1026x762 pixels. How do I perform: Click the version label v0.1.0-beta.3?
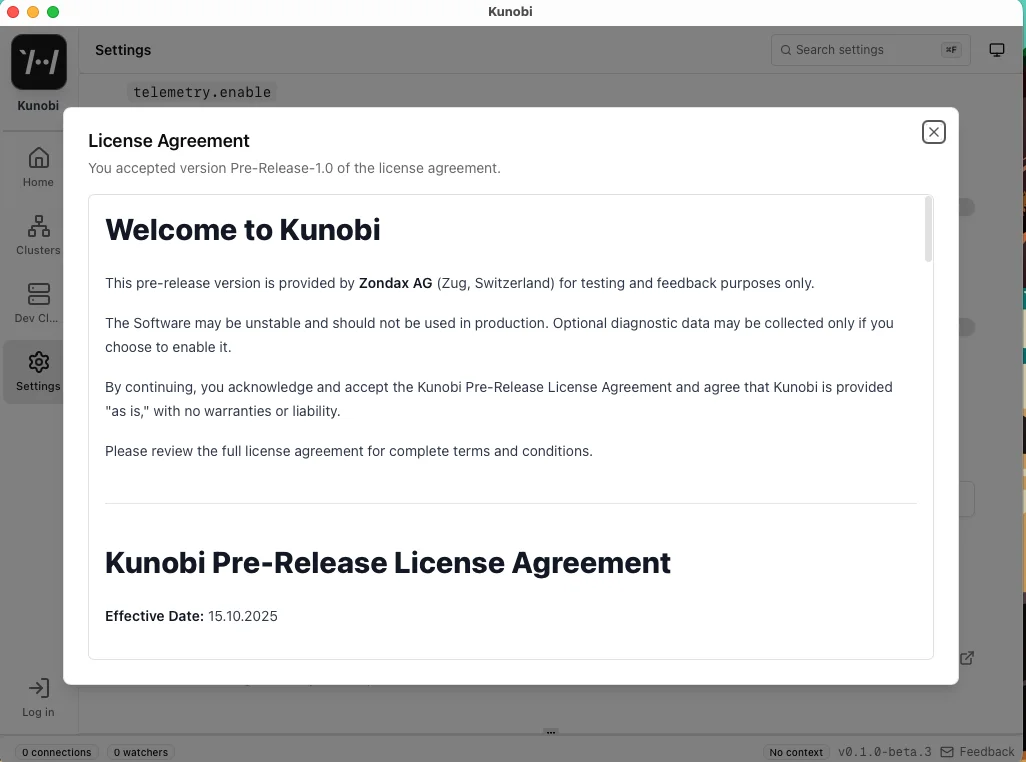pyautogui.click(x=885, y=751)
